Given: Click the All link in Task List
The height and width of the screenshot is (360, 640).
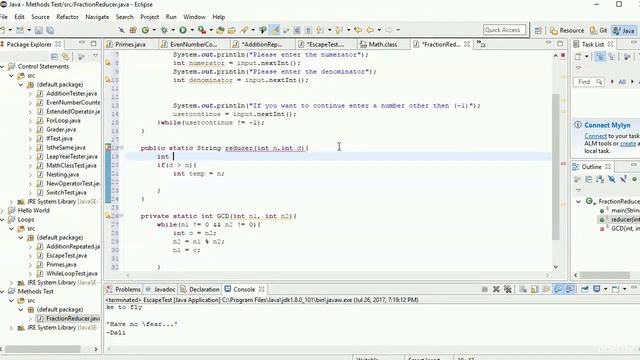Looking at the screenshot, I should click(x=622, y=82).
